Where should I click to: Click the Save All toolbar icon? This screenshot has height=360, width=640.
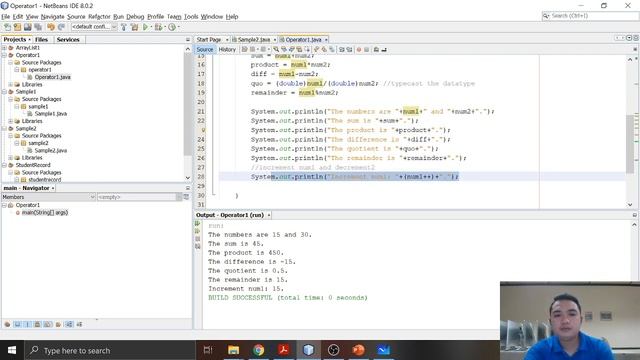click(38, 27)
